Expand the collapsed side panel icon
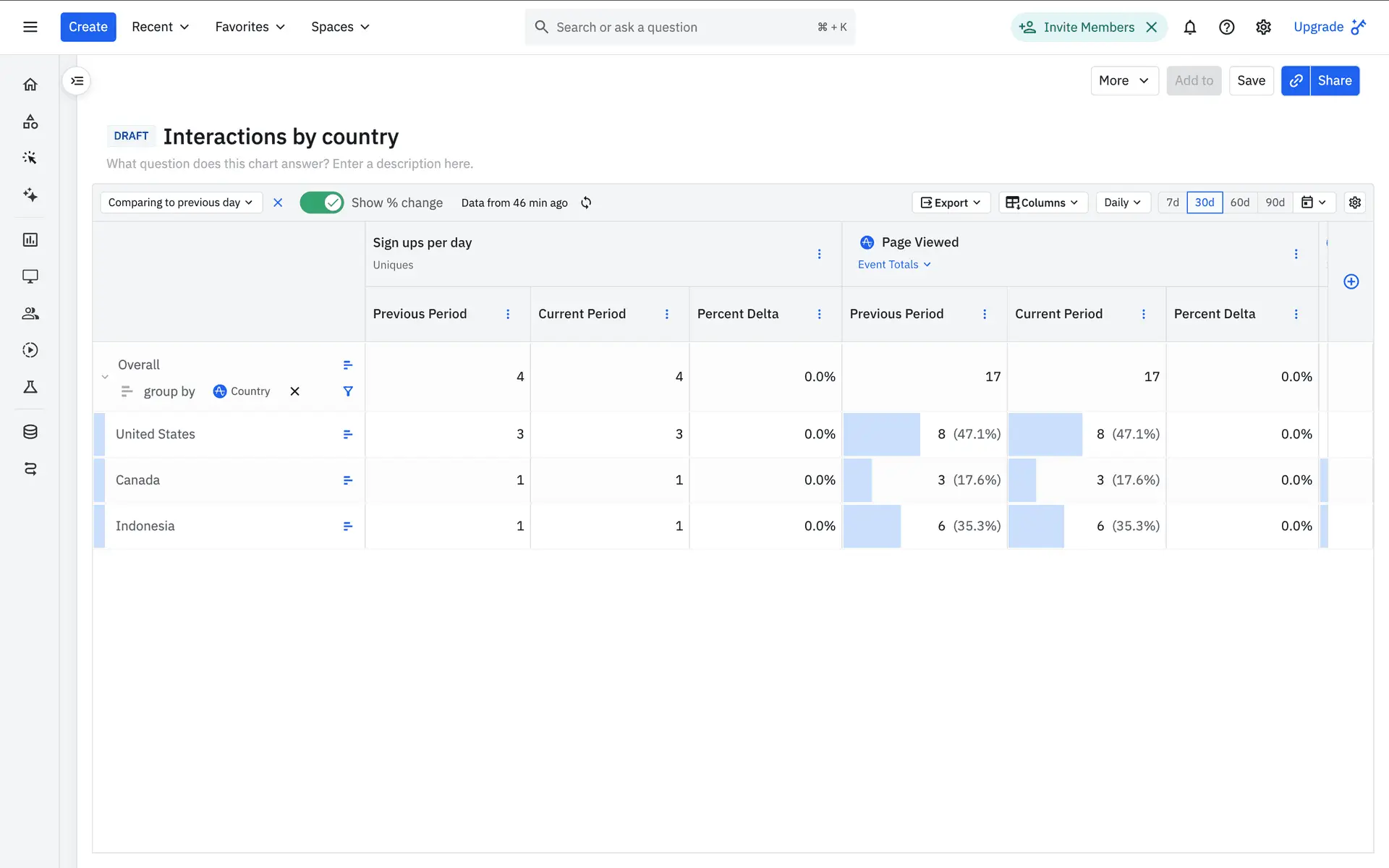The image size is (1389, 868). tap(77, 81)
